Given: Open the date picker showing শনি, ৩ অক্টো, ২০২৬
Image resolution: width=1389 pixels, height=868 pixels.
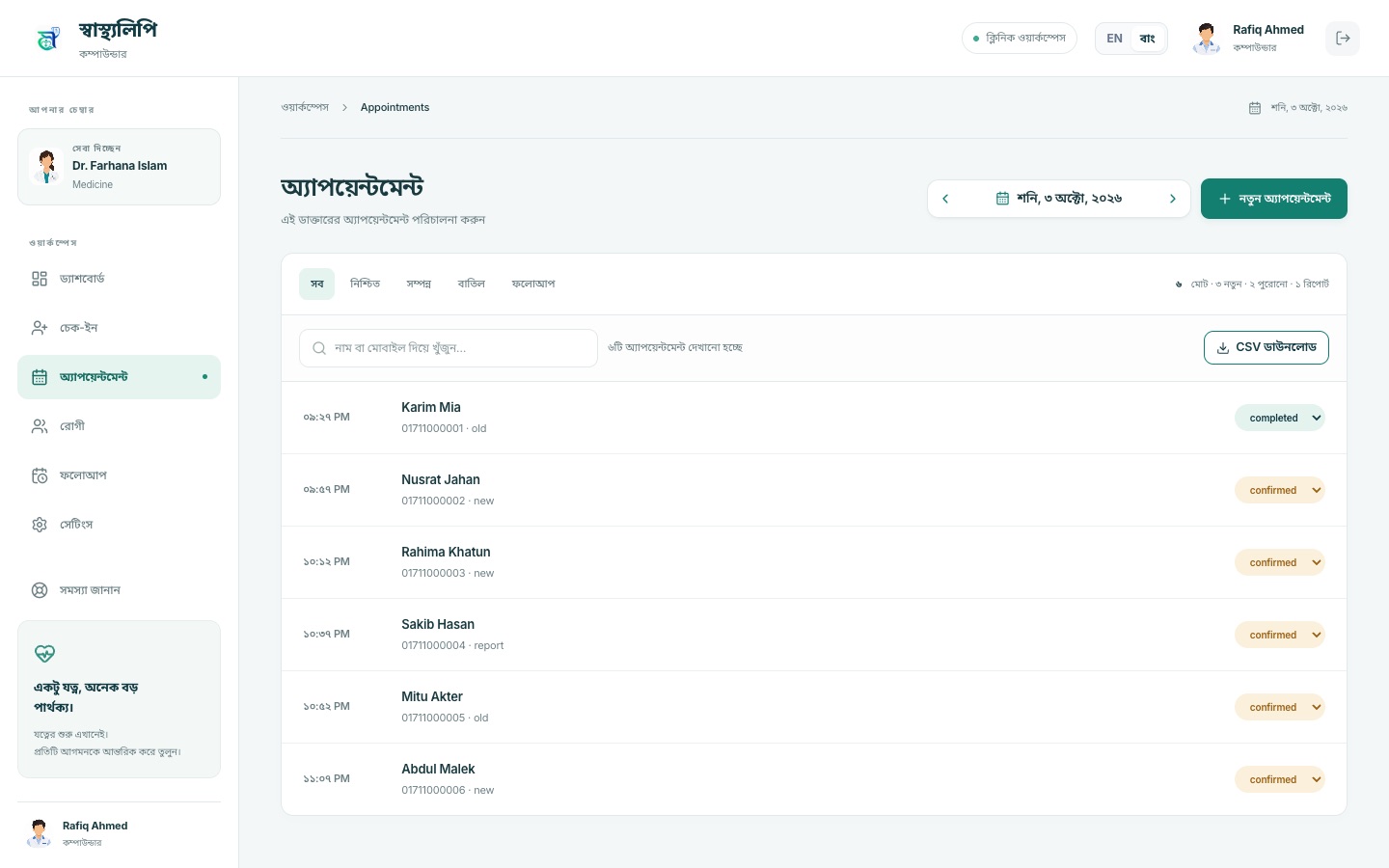Looking at the screenshot, I should [1059, 199].
